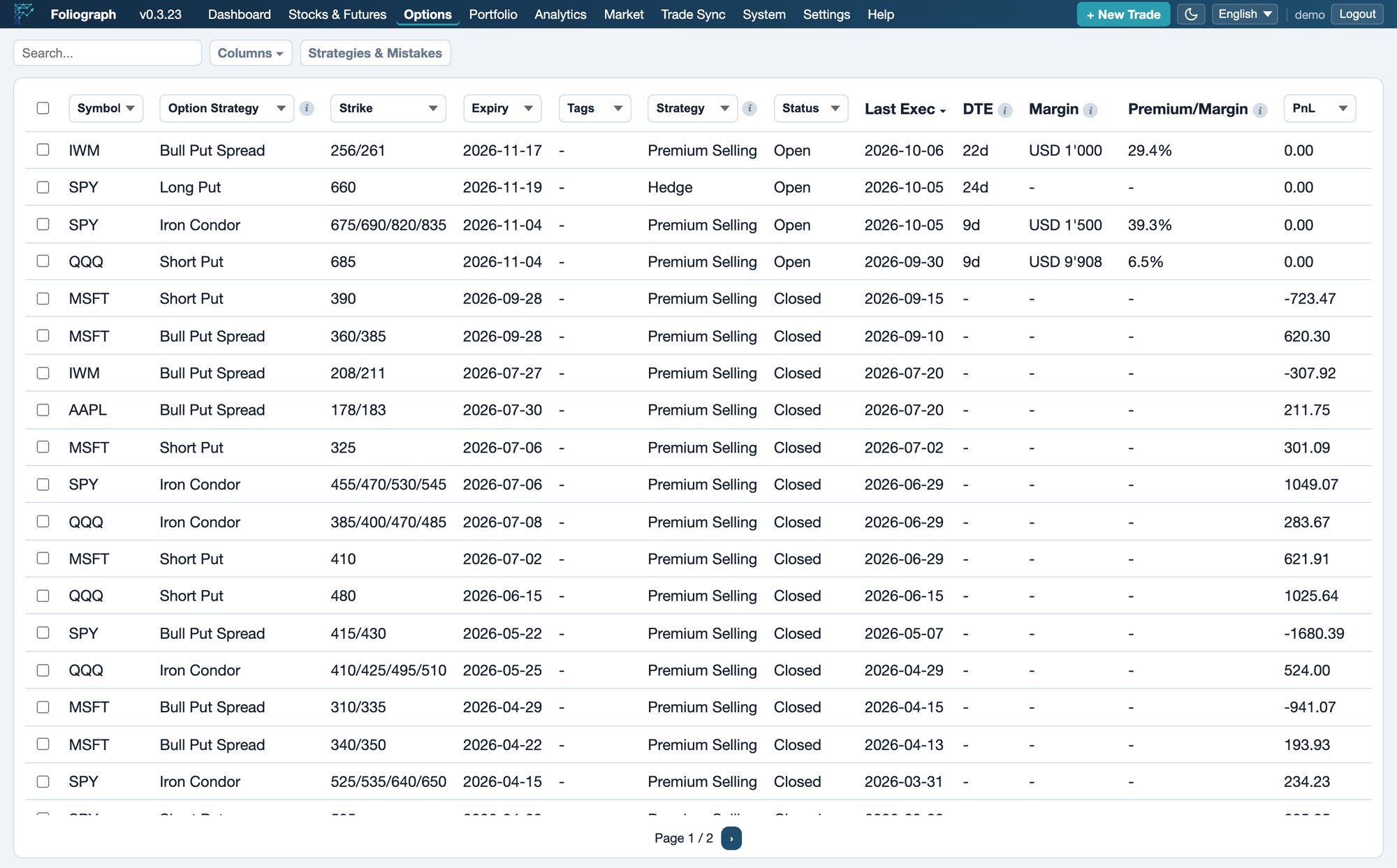Check the AAPL 178/183 row checkbox
Viewport: 1397px width, 868px height.
pyautogui.click(x=43, y=410)
